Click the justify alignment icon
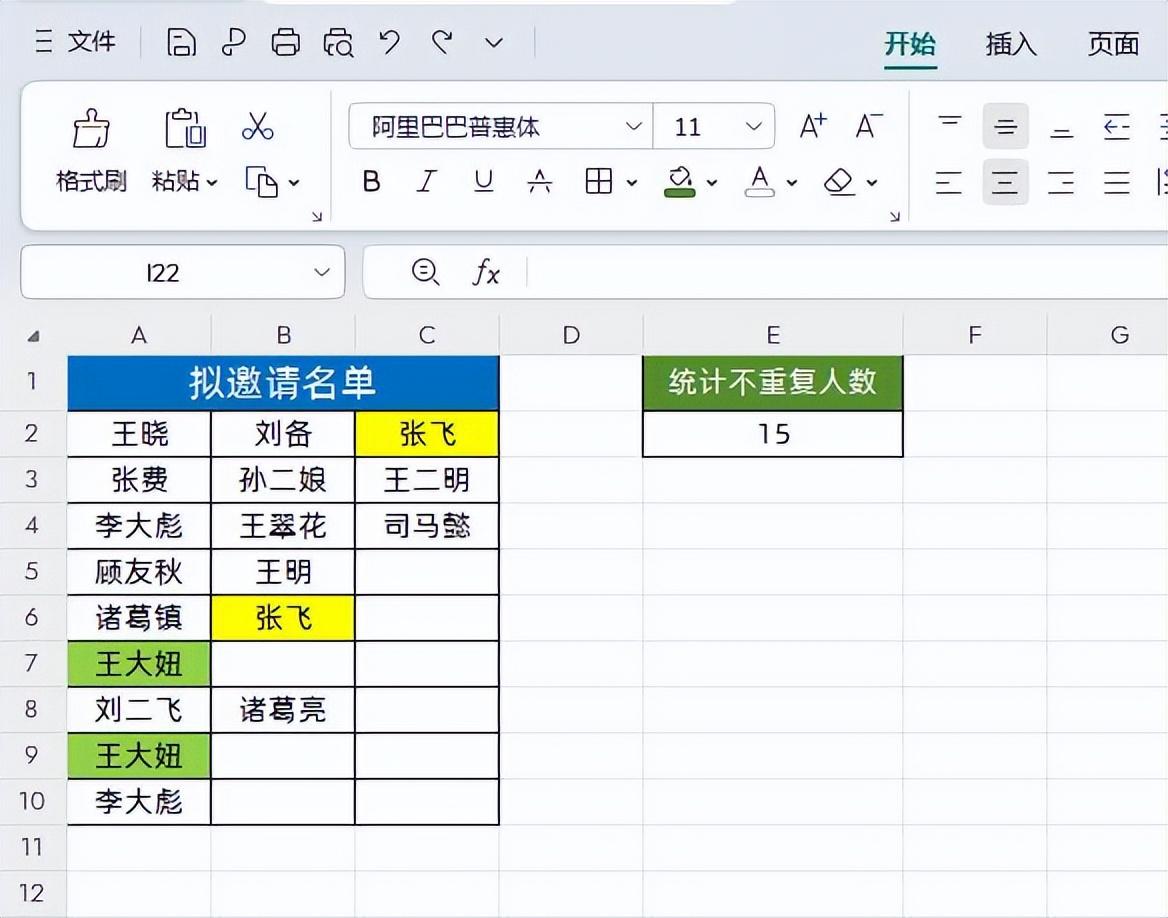The height and width of the screenshot is (918, 1168). click(x=1117, y=182)
